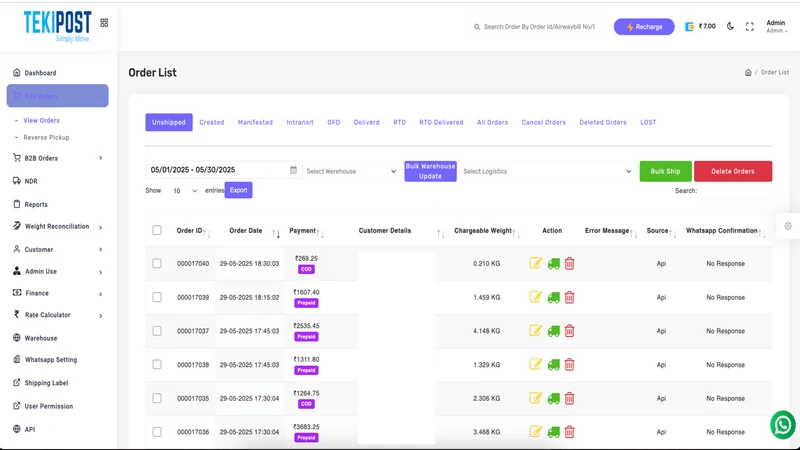Viewport: 800px width, 450px height.
Task: Open Reverse Pickup sidebar link
Action: coord(46,137)
